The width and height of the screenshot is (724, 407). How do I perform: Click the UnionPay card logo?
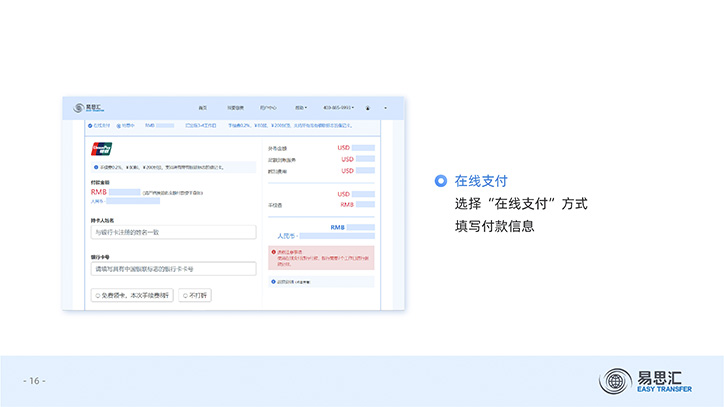click(102, 149)
